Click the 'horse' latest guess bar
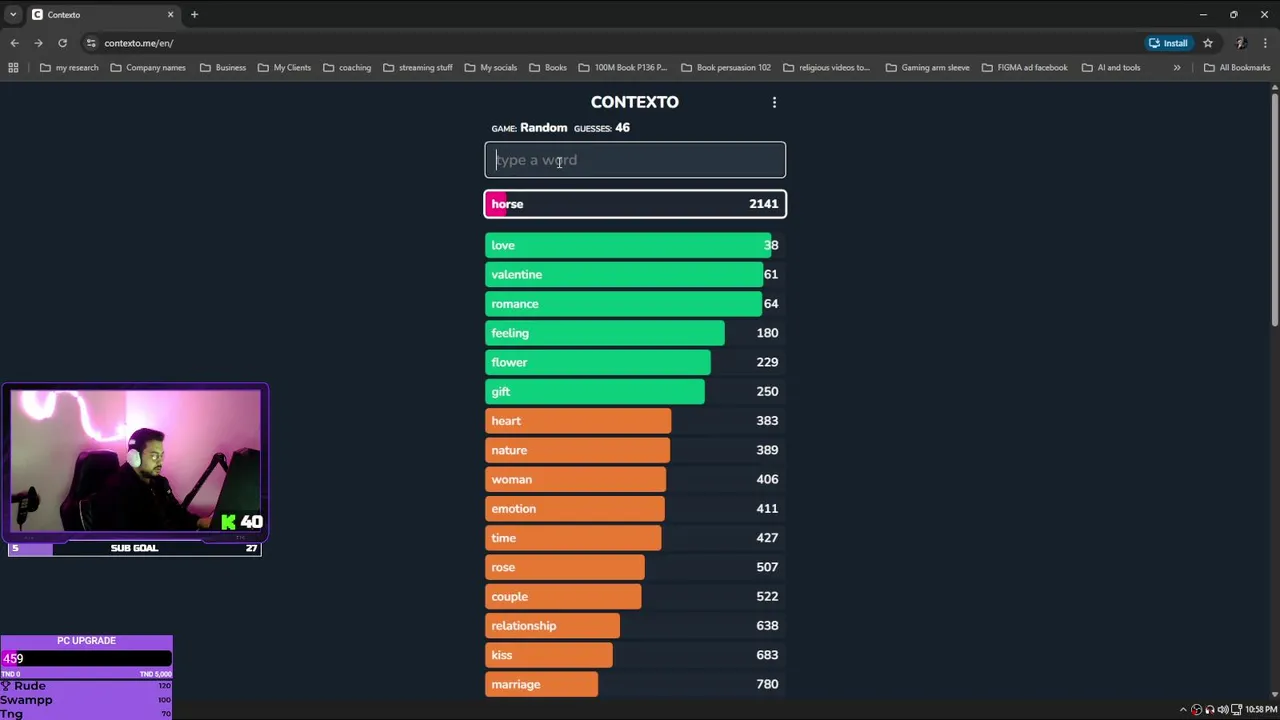 click(x=635, y=204)
